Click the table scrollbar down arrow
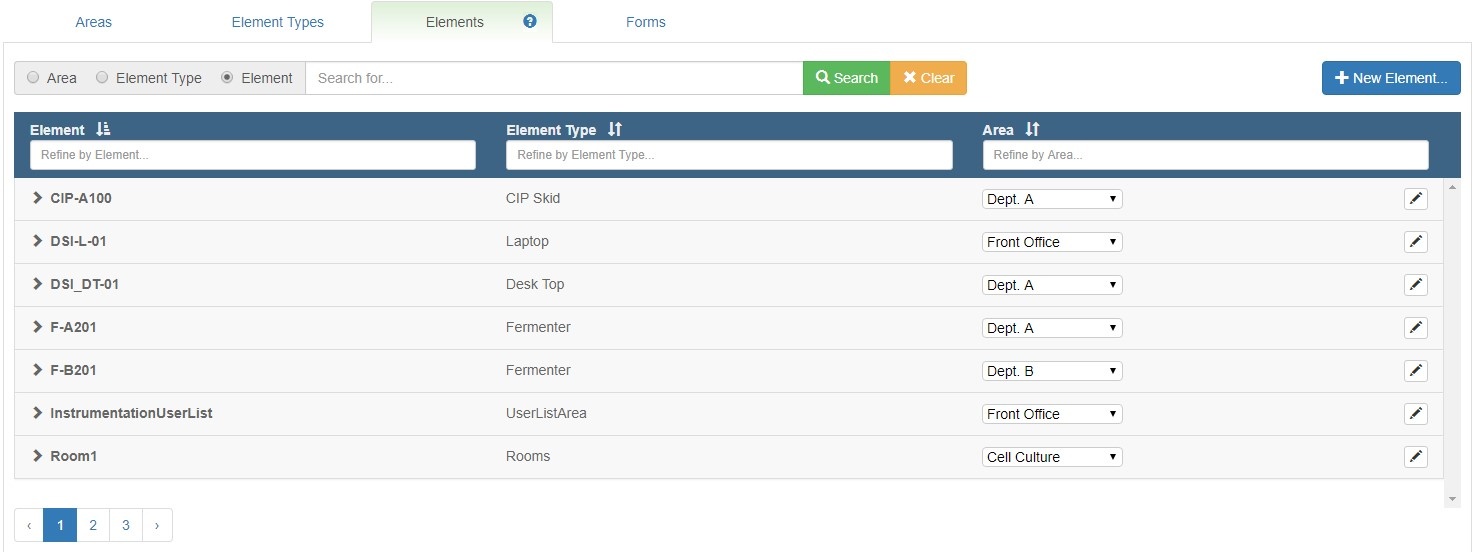Screen dimensions: 1479x552 (x=1453, y=499)
